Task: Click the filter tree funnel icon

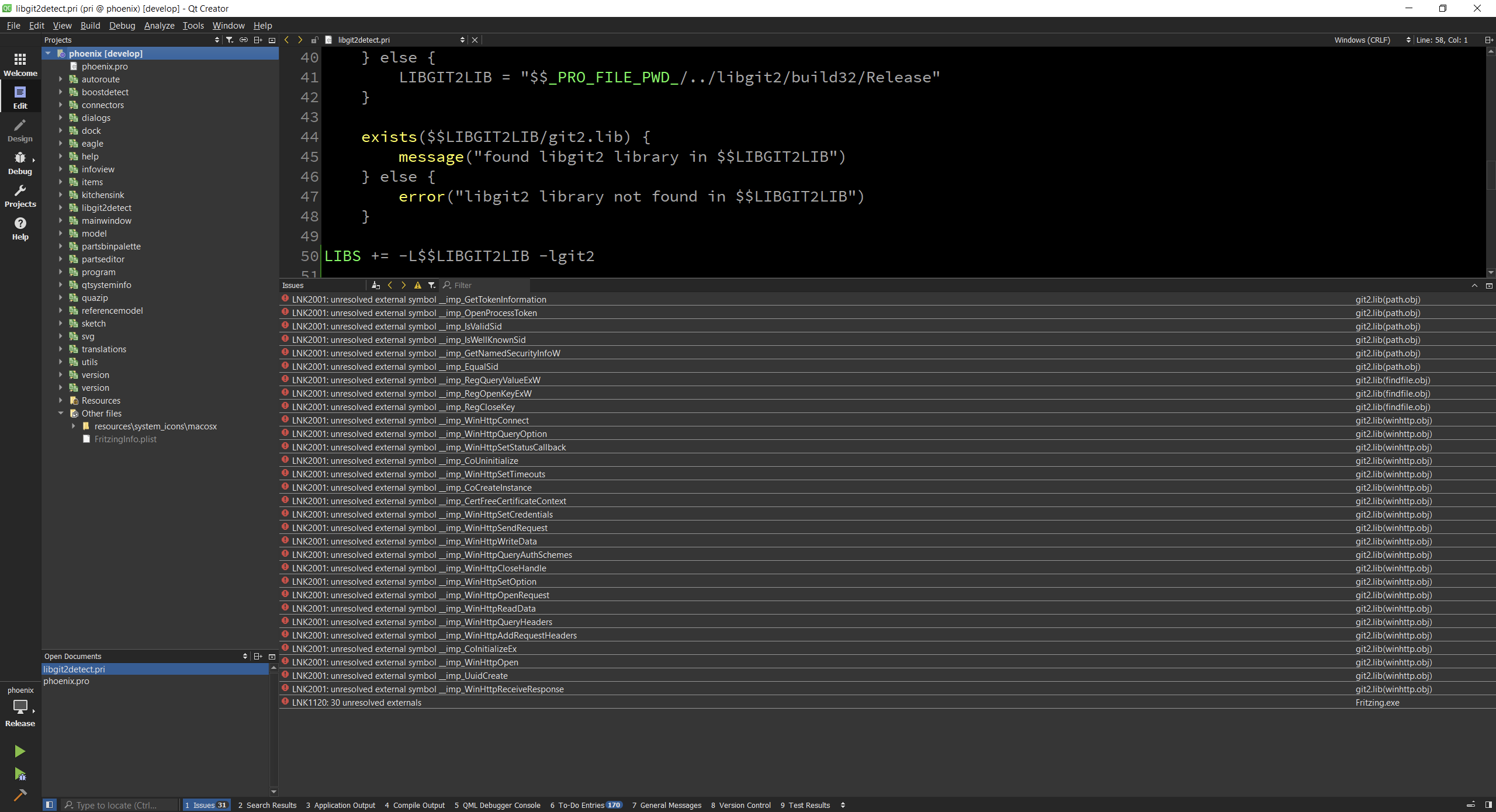Action: pyautogui.click(x=230, y=40)
